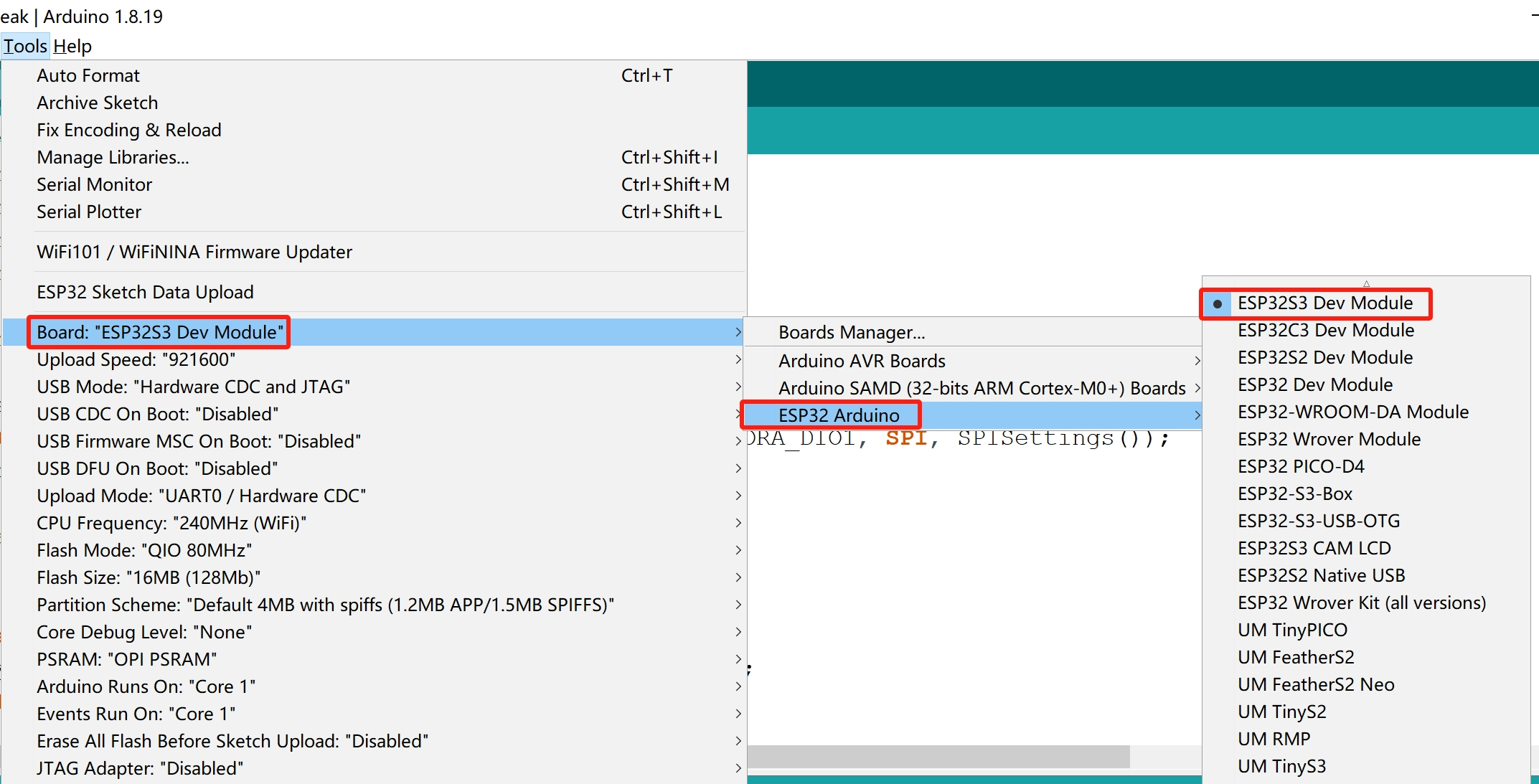
Task: Expand Events Run On: "Core 1" options
Action: [373, 714]
